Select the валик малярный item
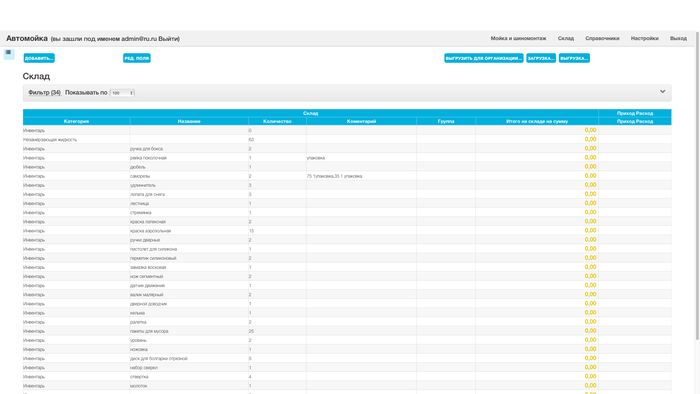Image resolution: width=700 pixels, height=394 pixels. coord(146,295)
